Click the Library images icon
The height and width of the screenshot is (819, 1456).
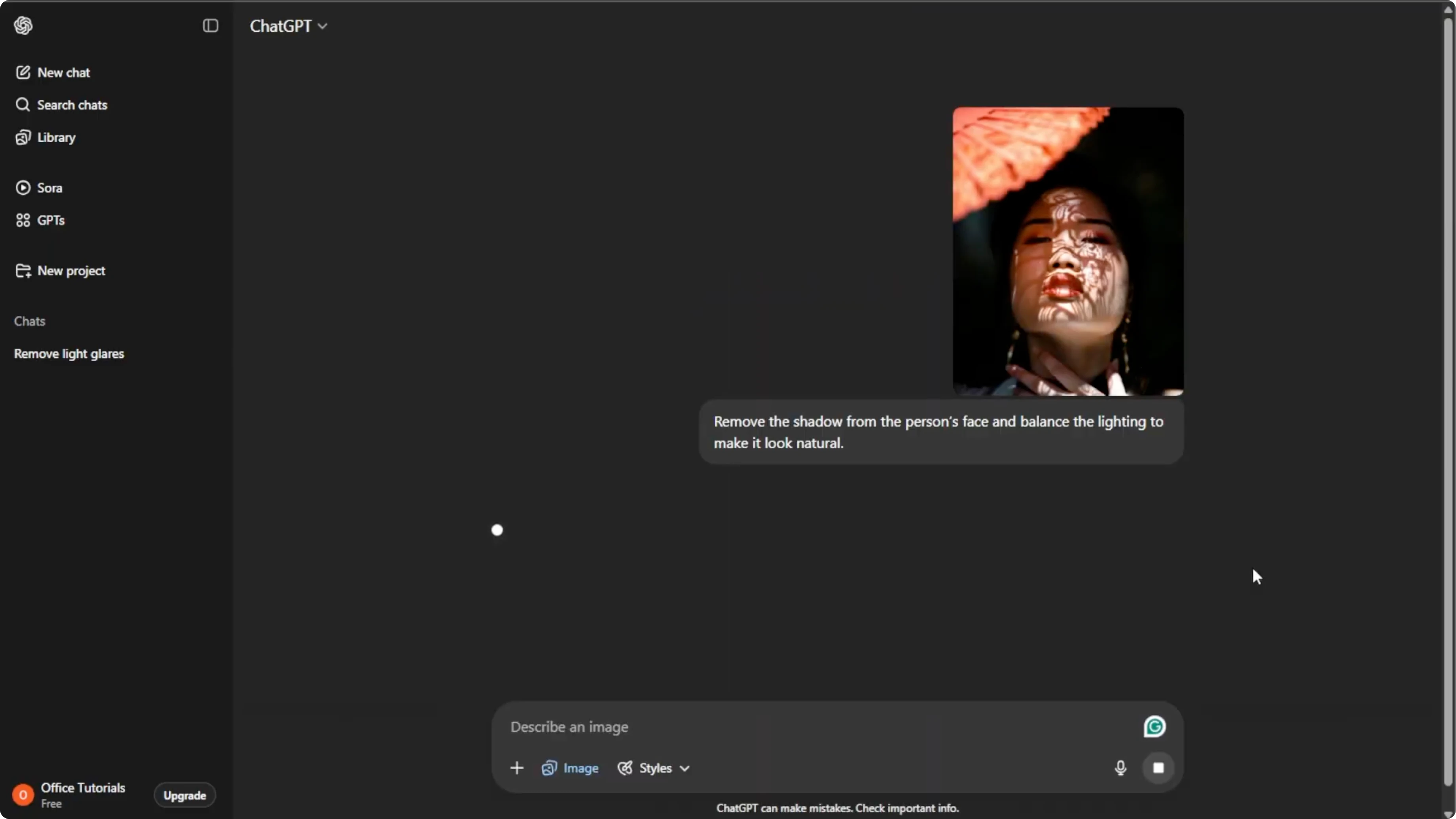coord(23,137)
